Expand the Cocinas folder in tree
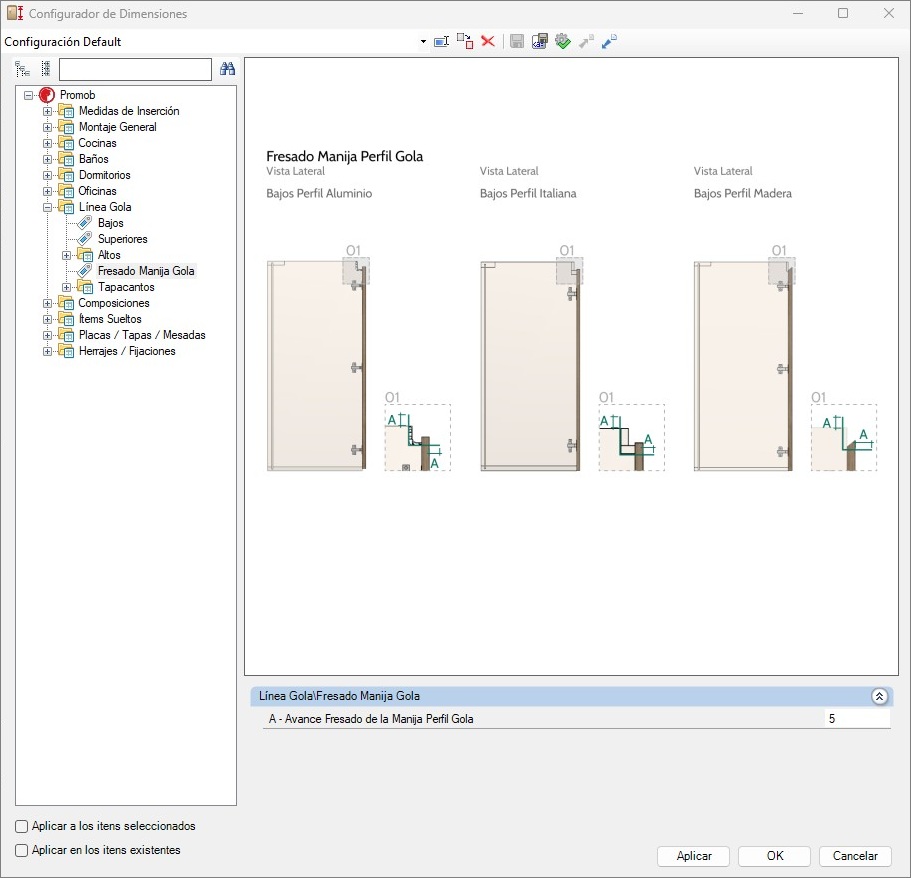911x878 pixels. [47, 143]
